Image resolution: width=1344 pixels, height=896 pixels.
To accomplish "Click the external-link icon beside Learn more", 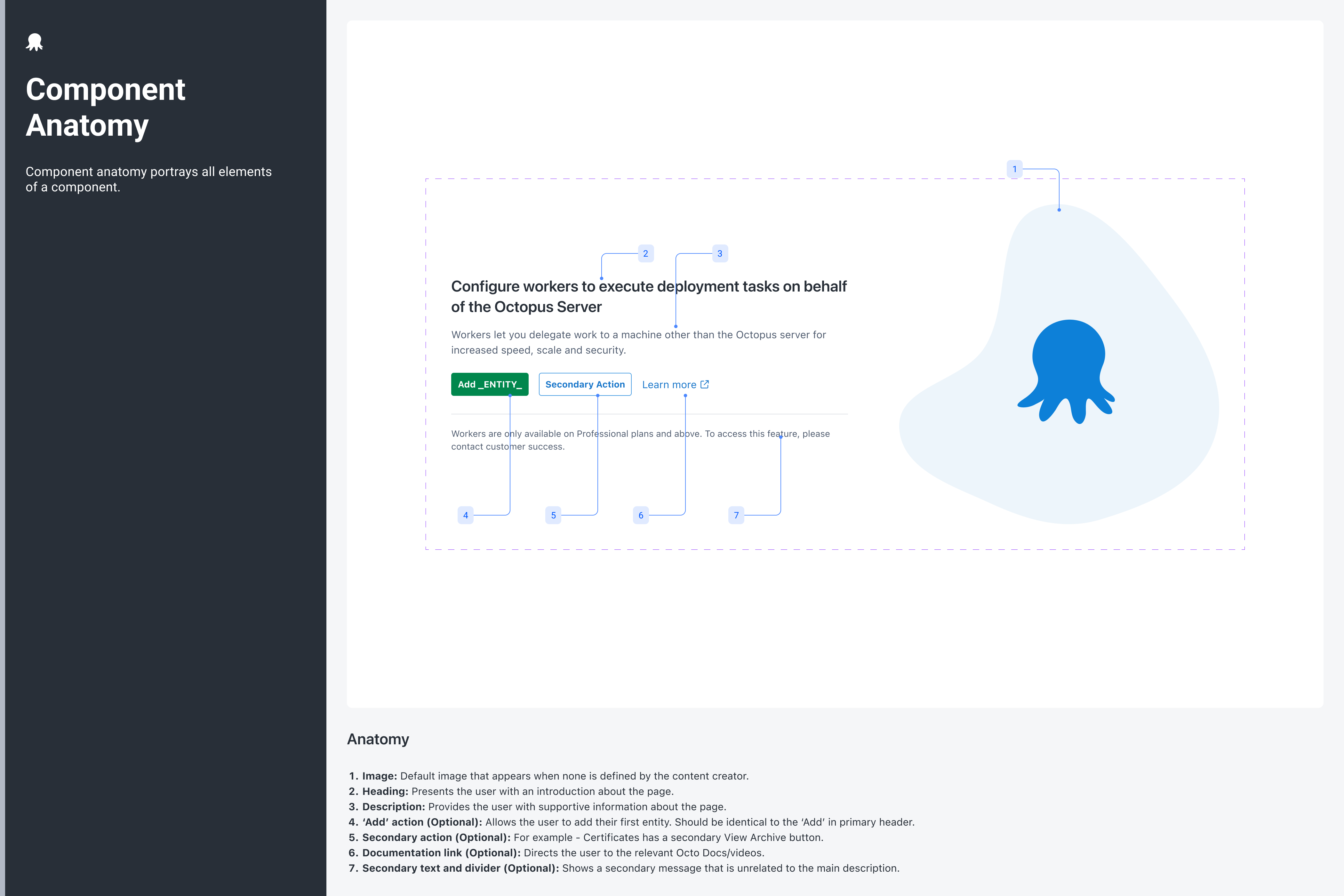I will tap(705, 385).
